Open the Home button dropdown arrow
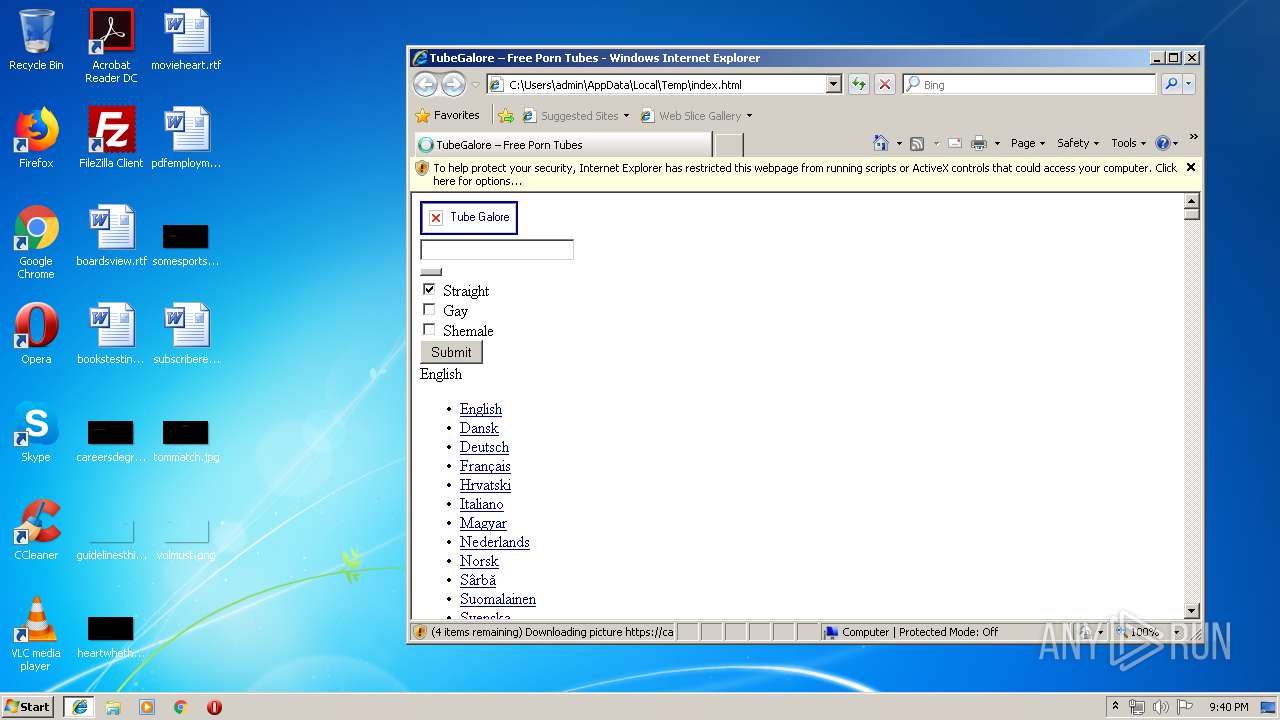 coord(898,144)
